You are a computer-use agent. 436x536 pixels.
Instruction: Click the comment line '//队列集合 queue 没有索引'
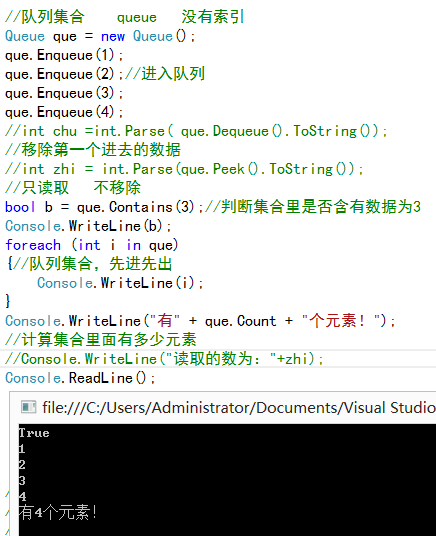124,16
